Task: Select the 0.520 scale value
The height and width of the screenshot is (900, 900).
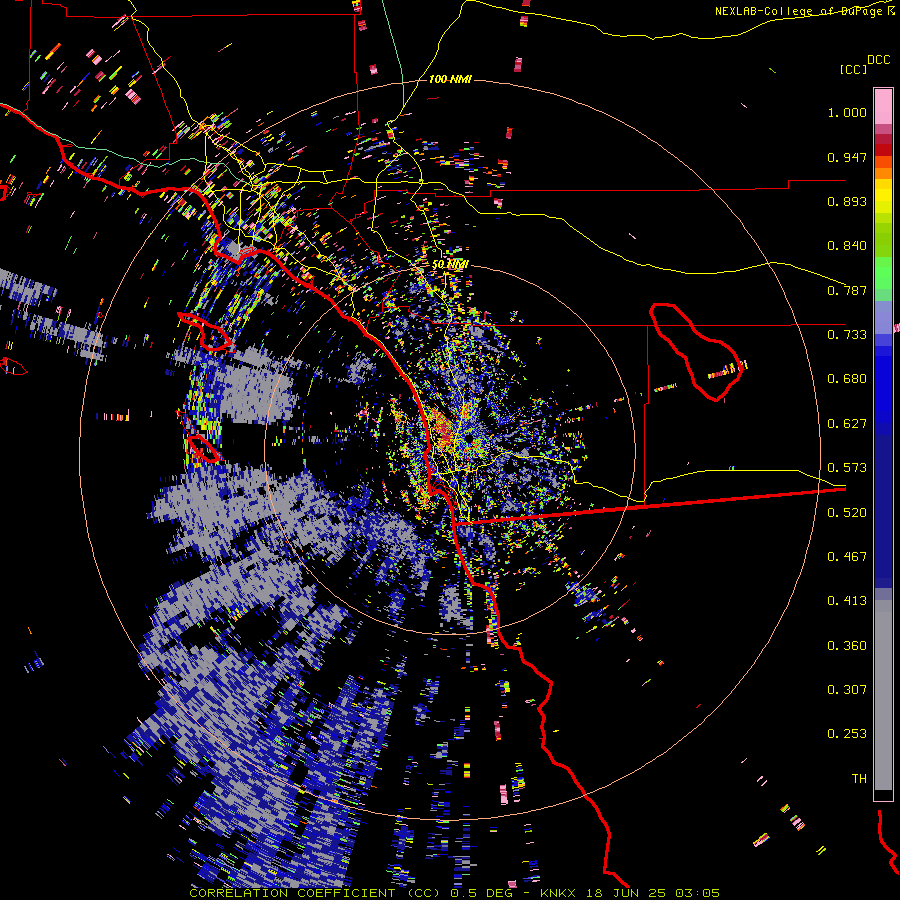Action: tap(847, 513)
